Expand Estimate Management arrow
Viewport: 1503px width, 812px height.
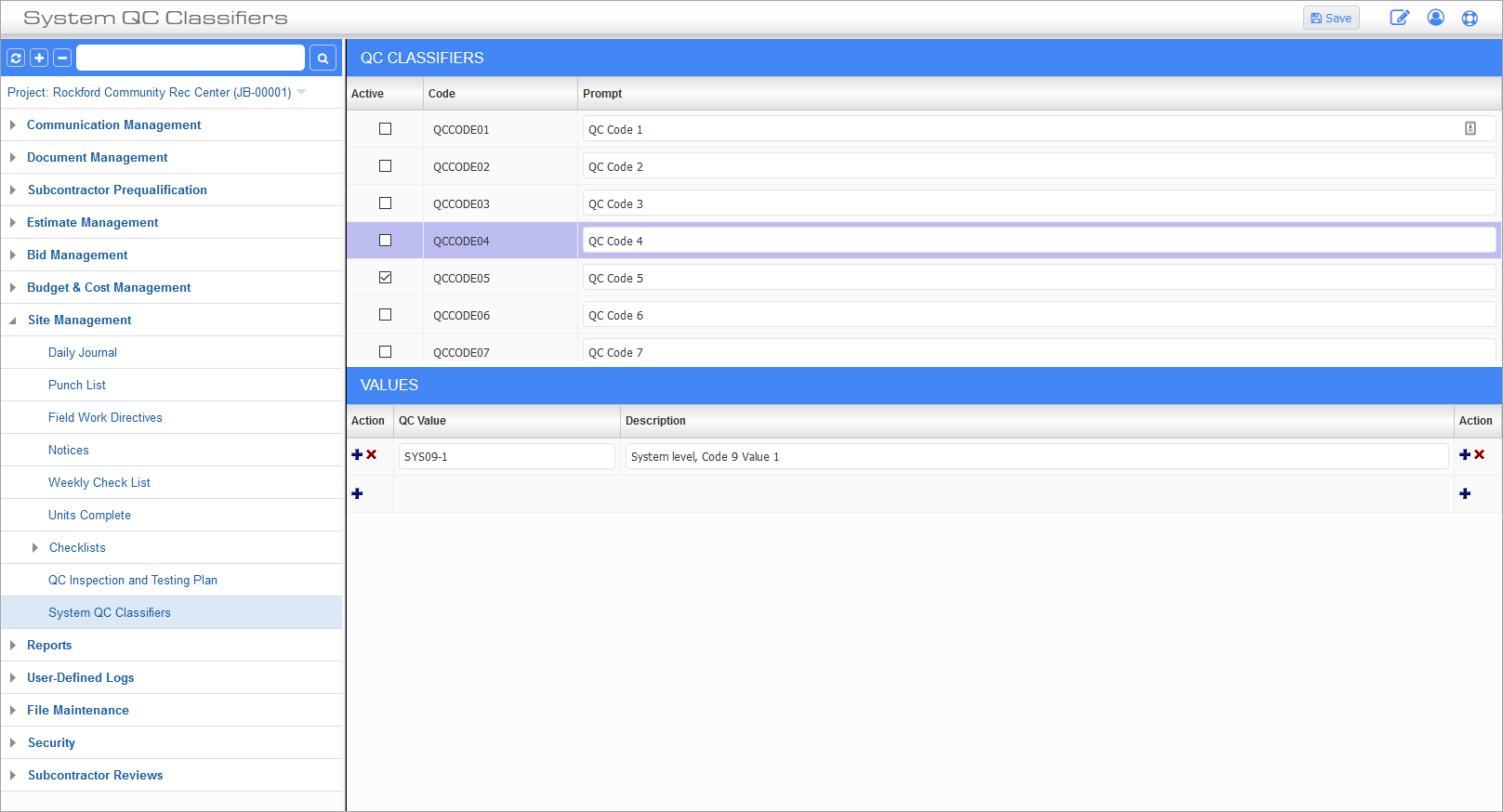[13, 222]
